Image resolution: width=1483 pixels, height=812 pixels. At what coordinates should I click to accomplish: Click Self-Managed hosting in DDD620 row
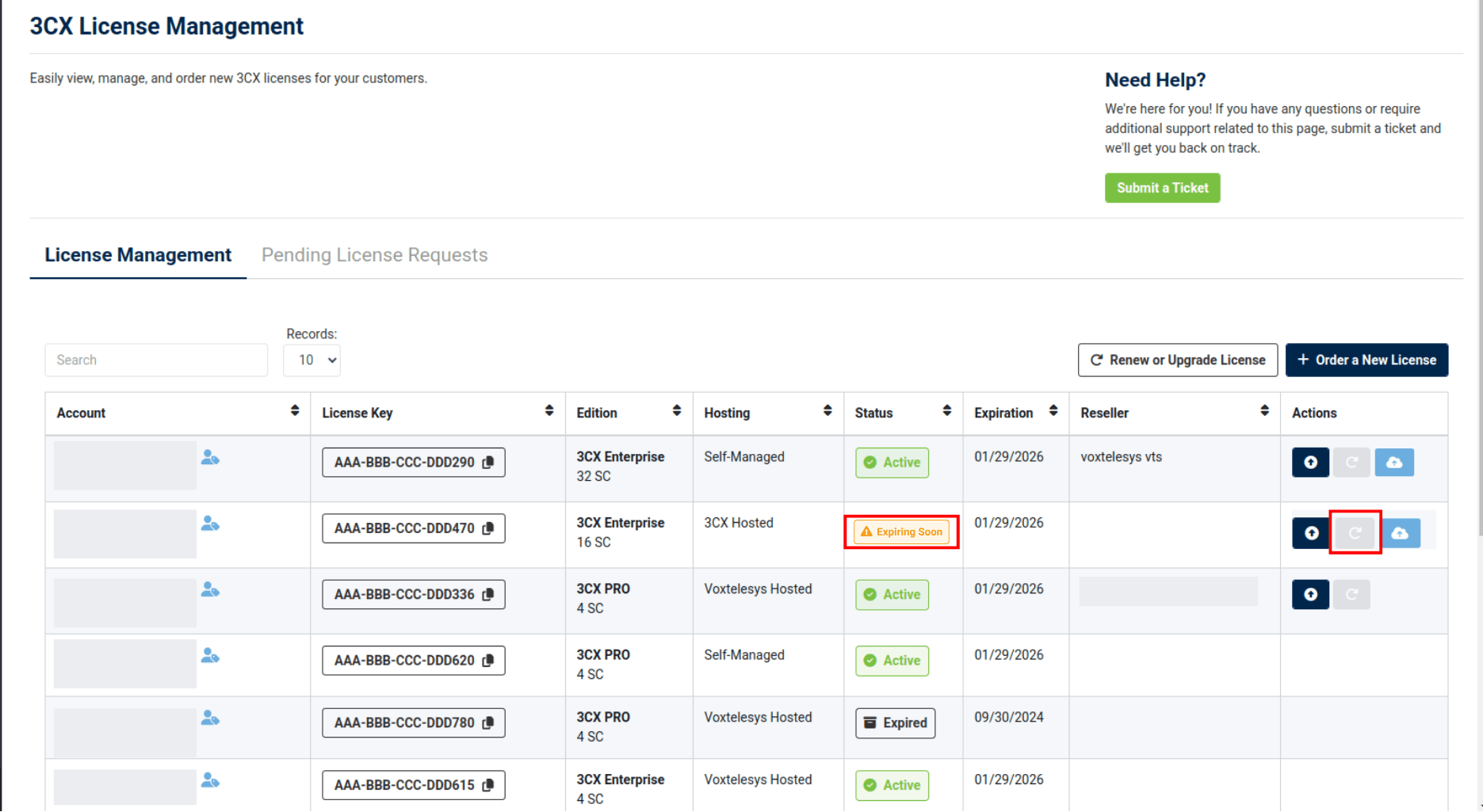click(744, 655)
